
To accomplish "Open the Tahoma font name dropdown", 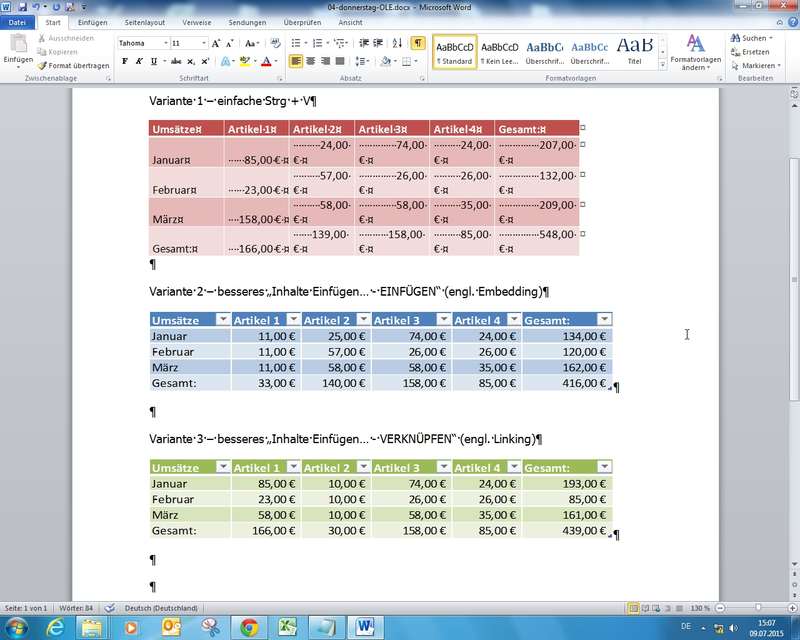I will click(x=163, y=44).
